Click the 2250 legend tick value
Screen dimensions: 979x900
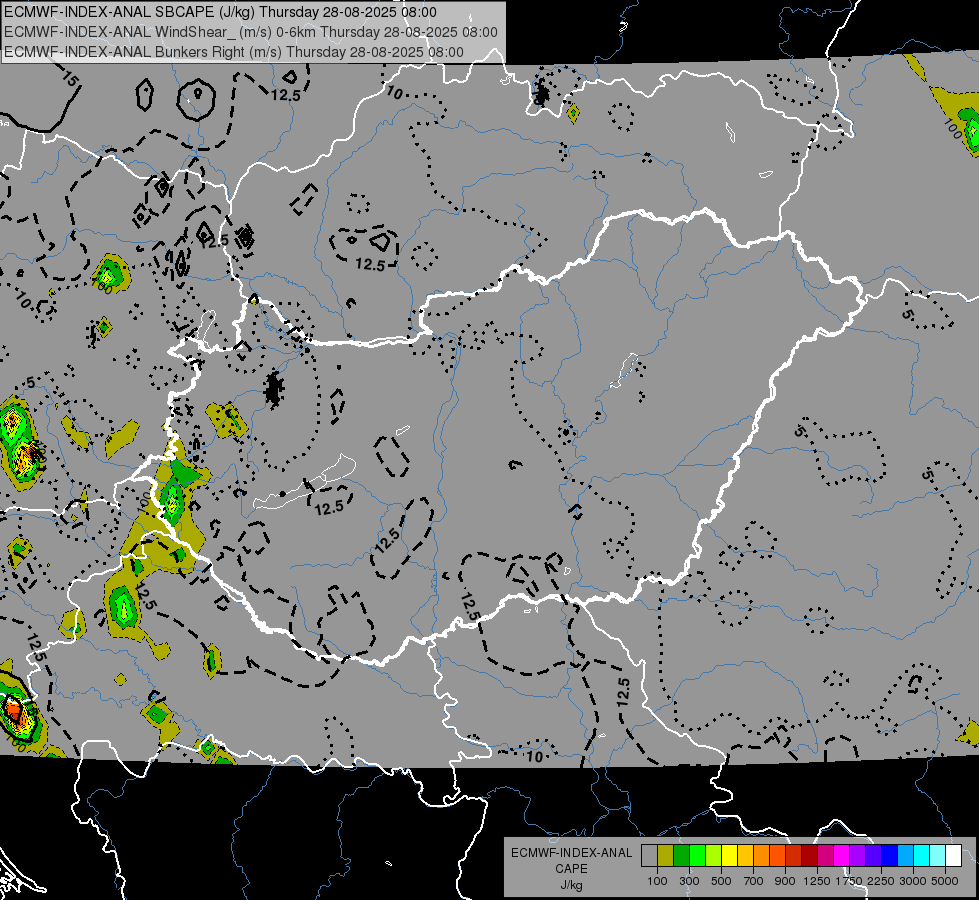click(882, 881)
